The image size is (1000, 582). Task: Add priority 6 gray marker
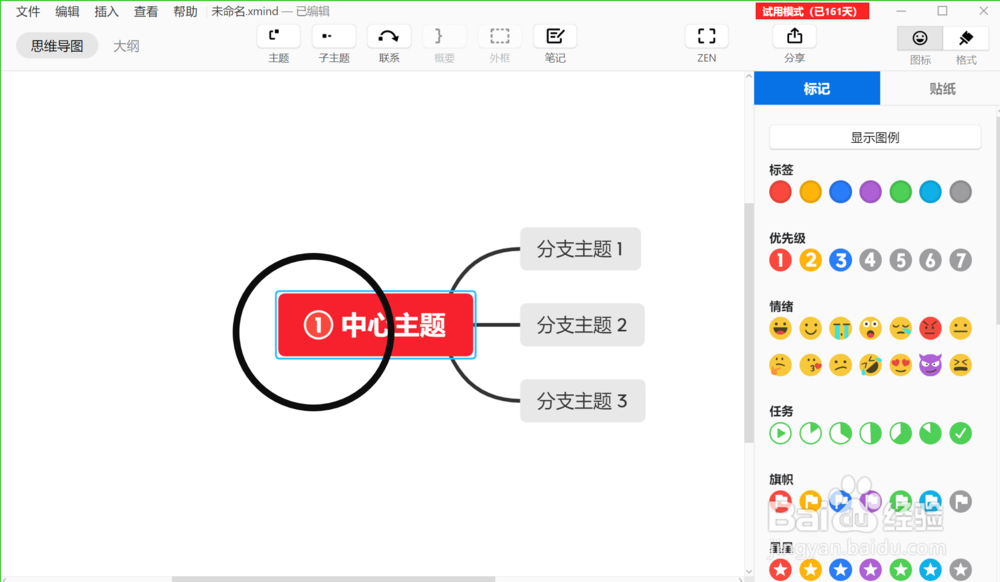pyautogui.click(x=930, y=260)
